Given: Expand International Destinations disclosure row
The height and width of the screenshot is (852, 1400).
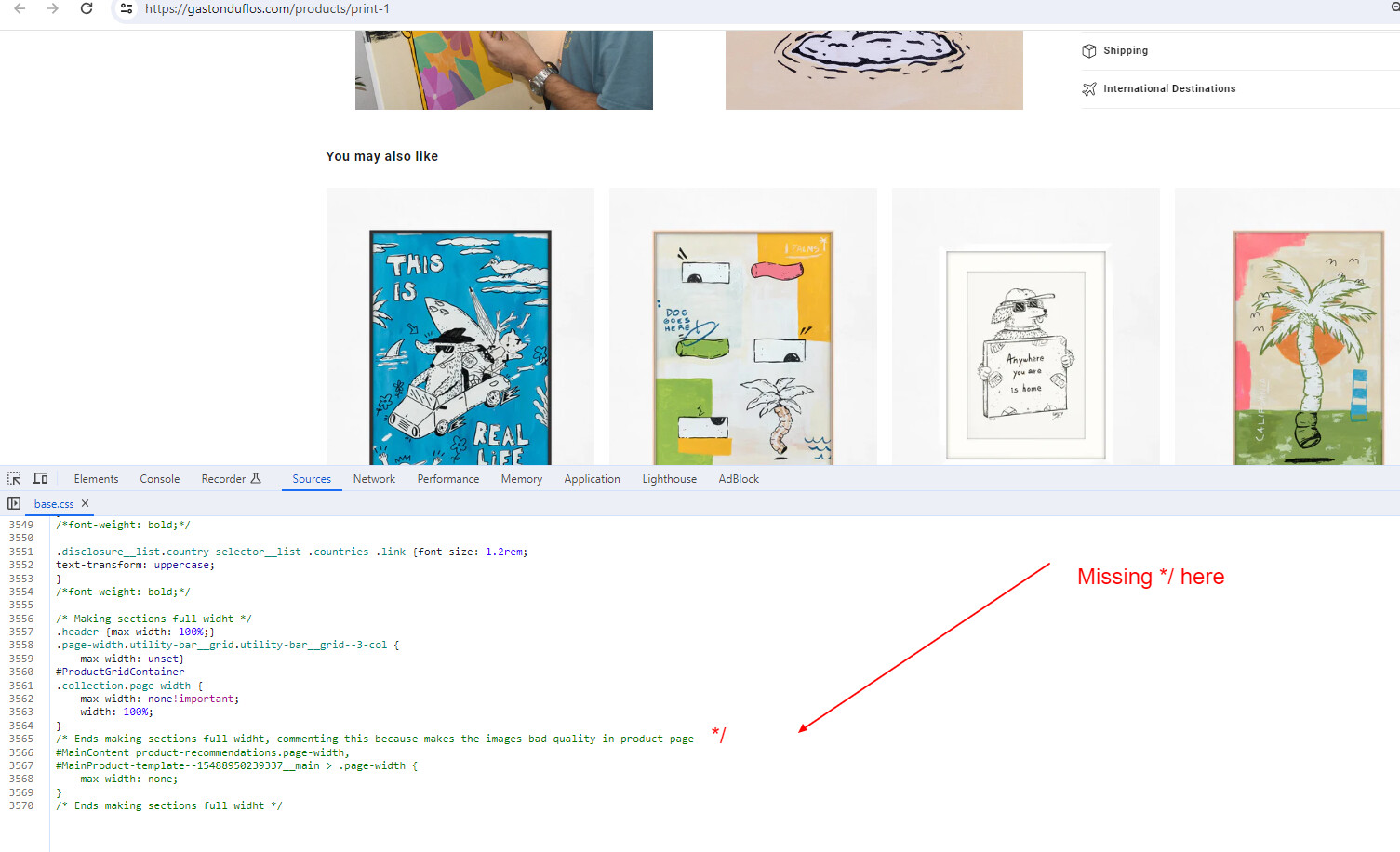Looking at the screenshot, I should (1240, 88).
